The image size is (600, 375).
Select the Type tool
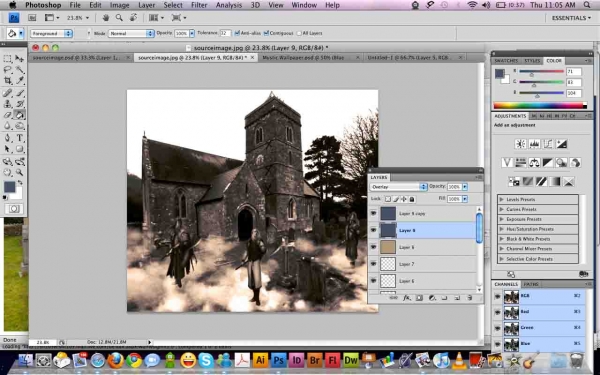coord(20,138)
